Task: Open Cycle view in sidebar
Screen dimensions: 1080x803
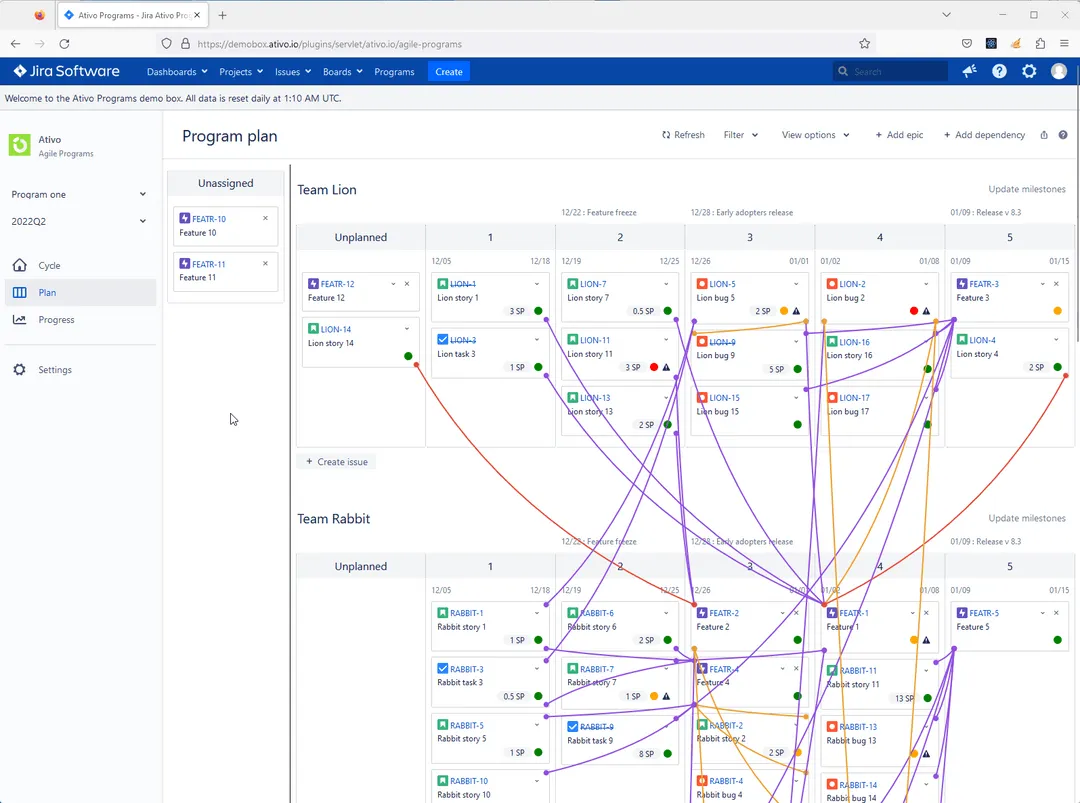Action: point(49,266)
